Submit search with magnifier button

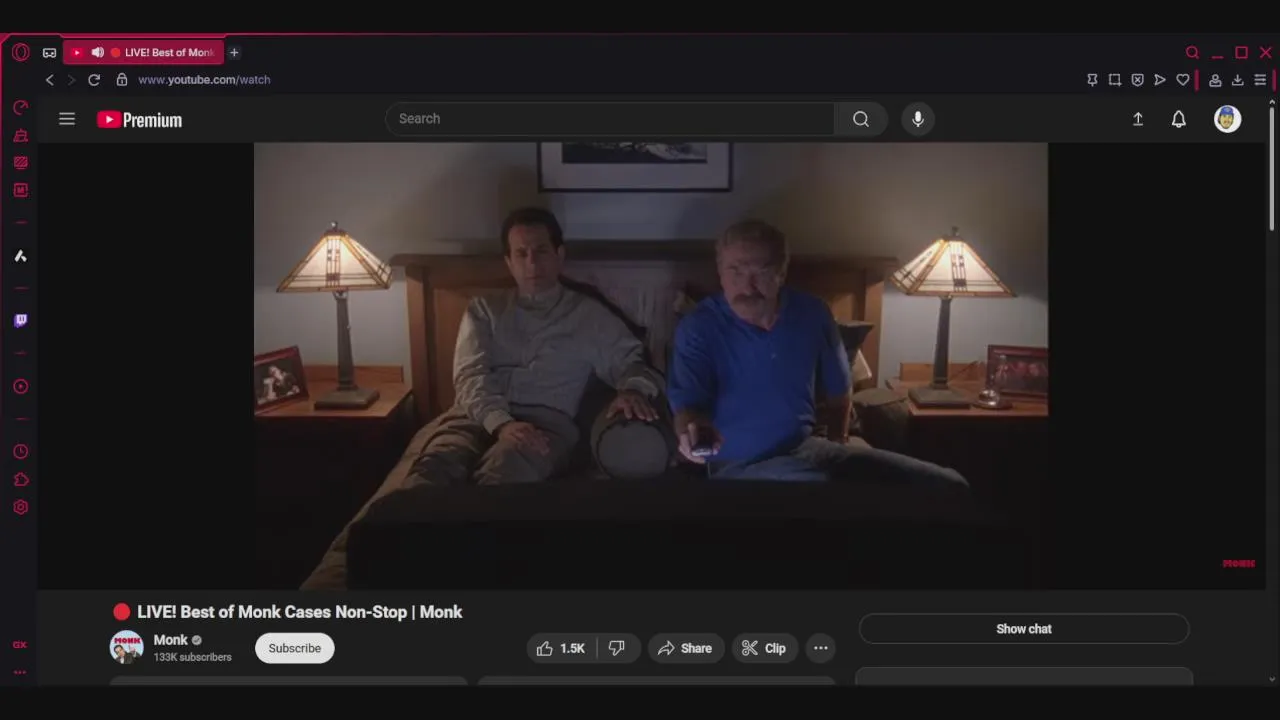click(x=861, y=119)
